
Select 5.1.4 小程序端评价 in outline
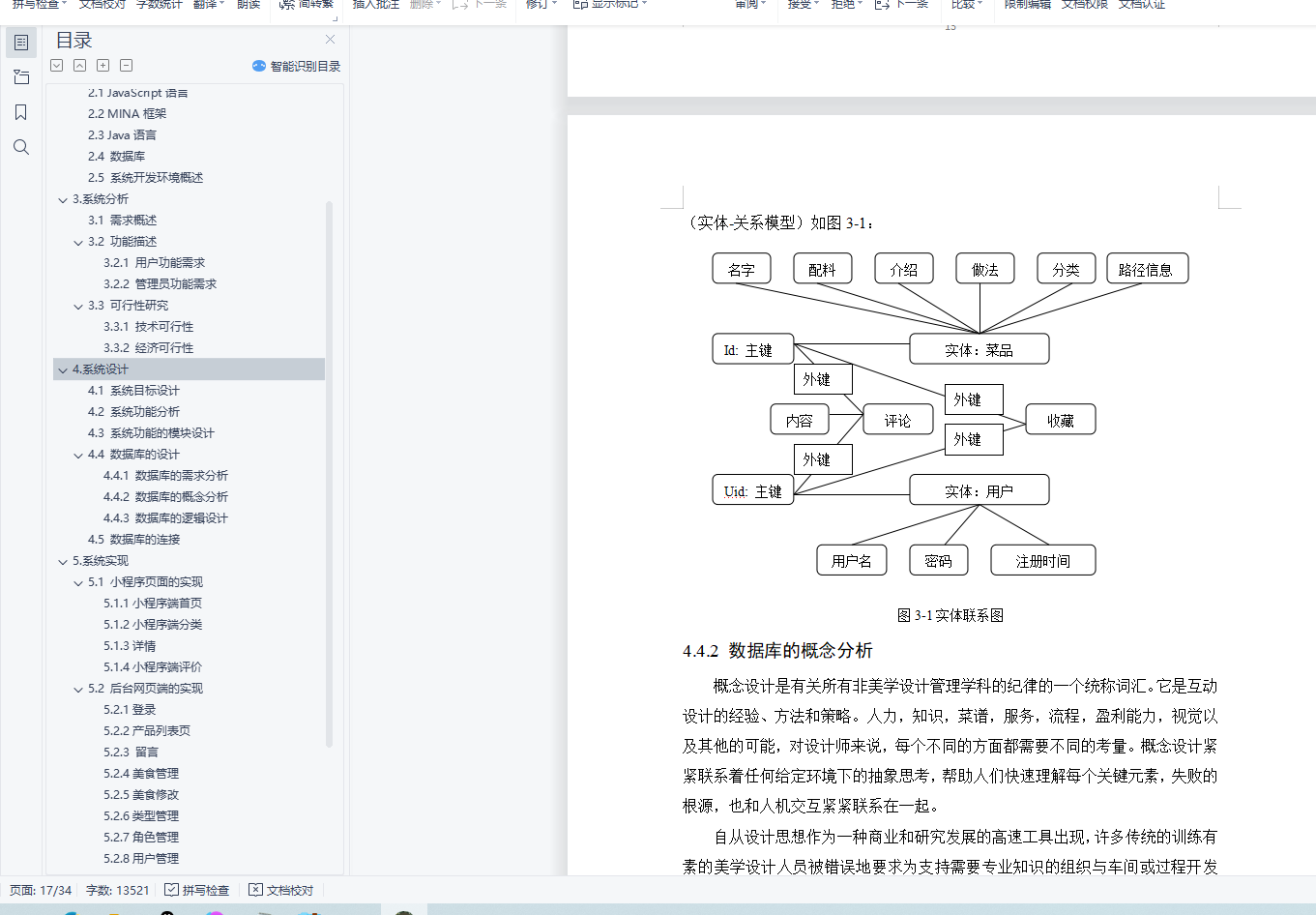click(x=153, y=667)
